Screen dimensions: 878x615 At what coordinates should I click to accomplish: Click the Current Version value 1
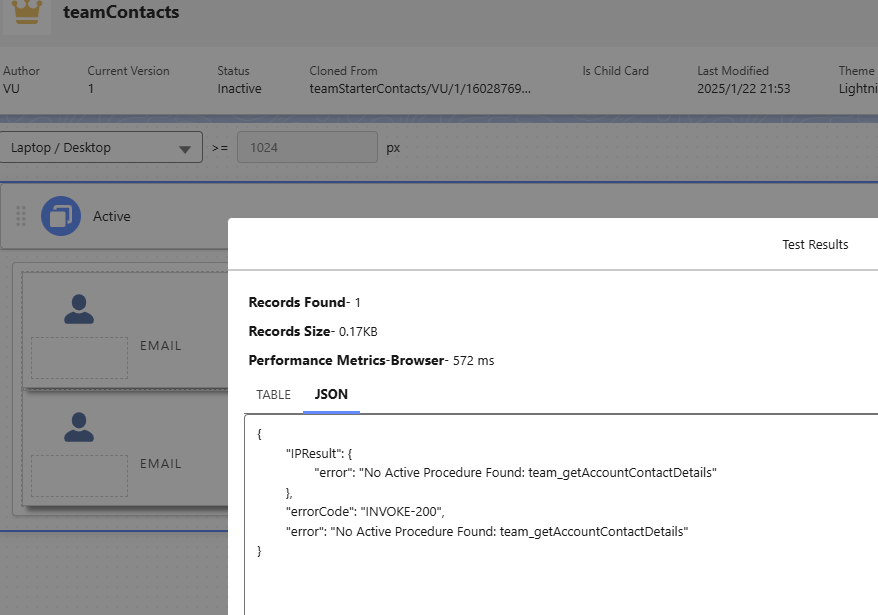(x=91, y=88)
